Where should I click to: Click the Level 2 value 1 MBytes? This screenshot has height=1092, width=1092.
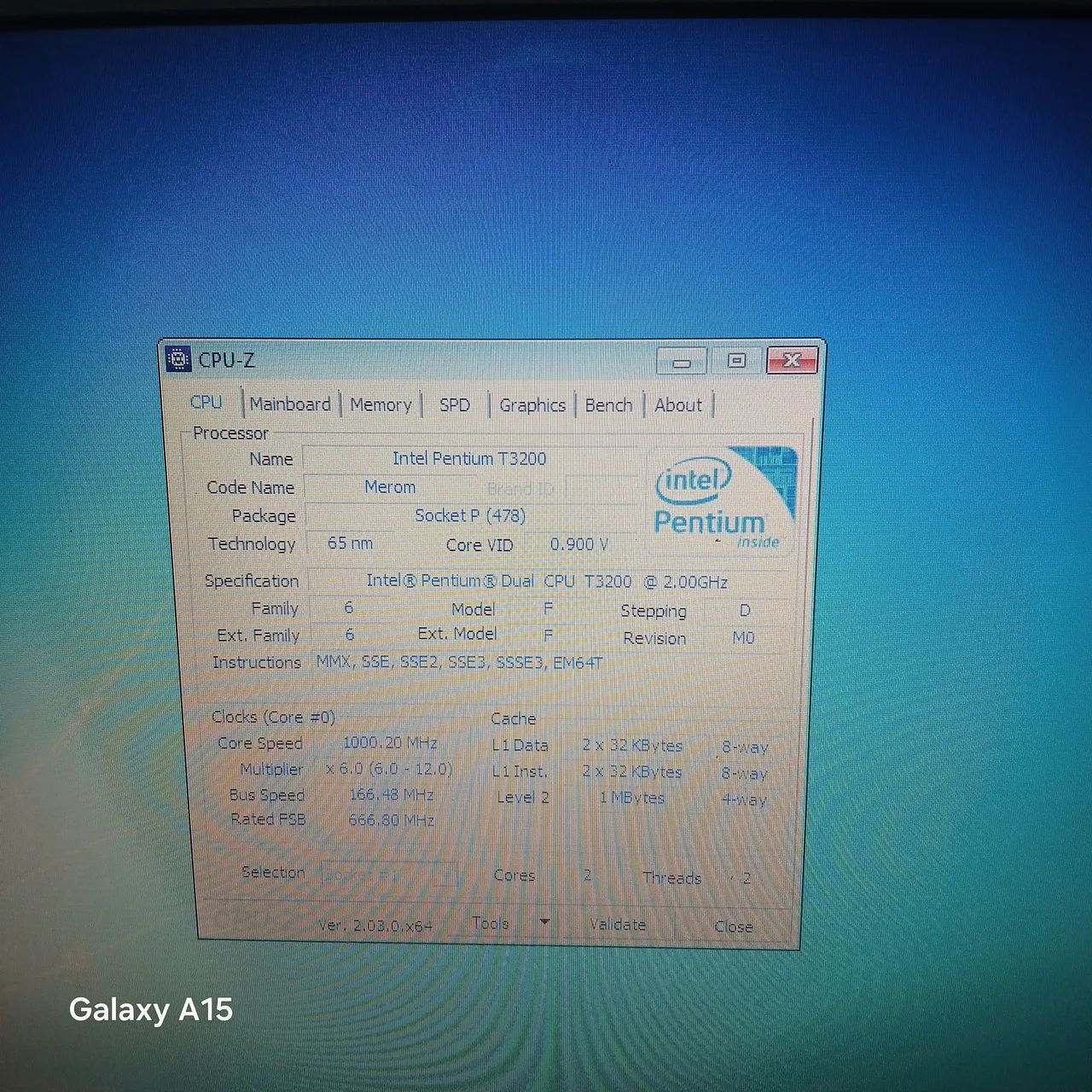point(632,798)
